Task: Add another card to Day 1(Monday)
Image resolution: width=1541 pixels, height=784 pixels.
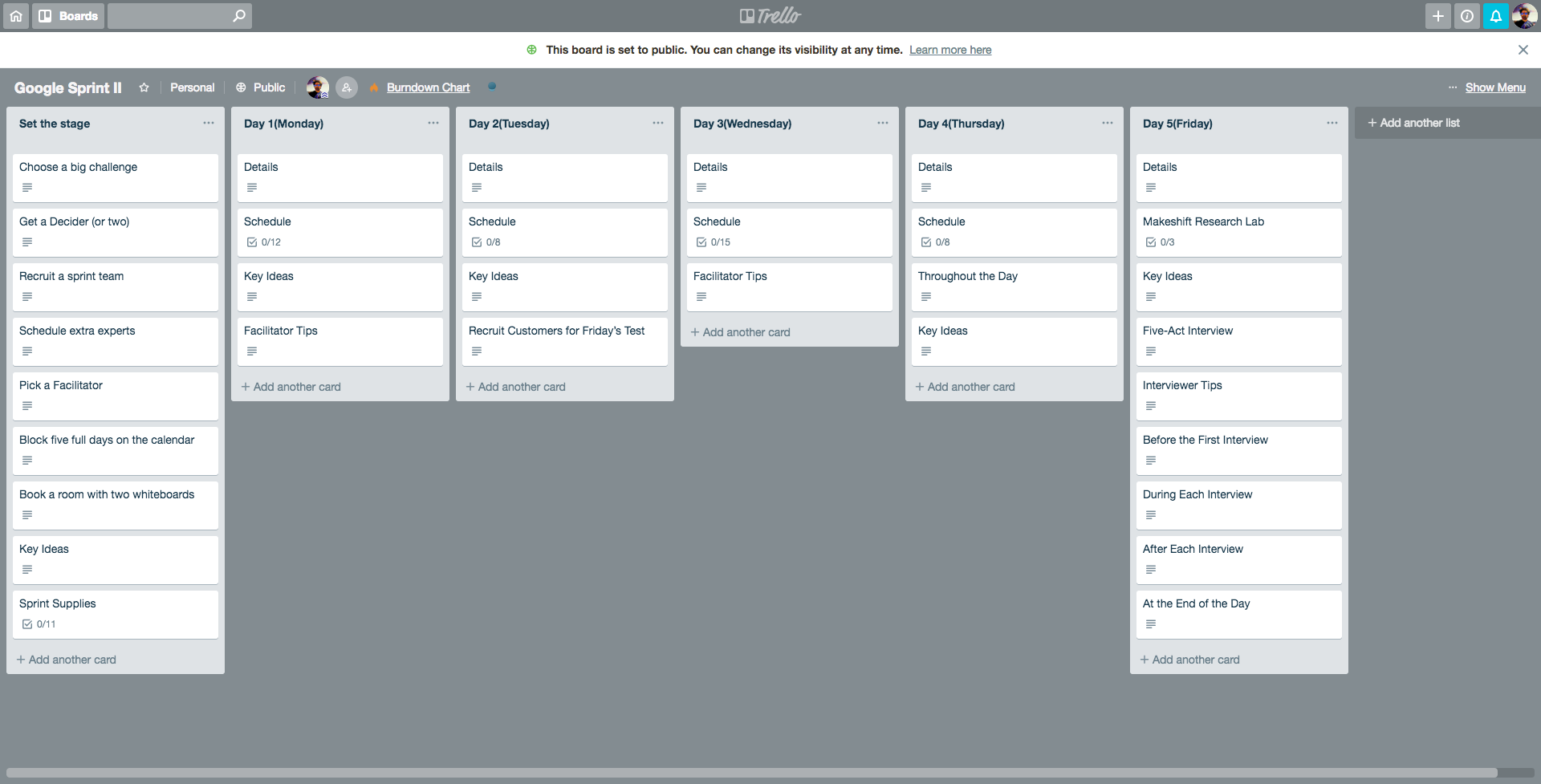Action: [291, 387]
